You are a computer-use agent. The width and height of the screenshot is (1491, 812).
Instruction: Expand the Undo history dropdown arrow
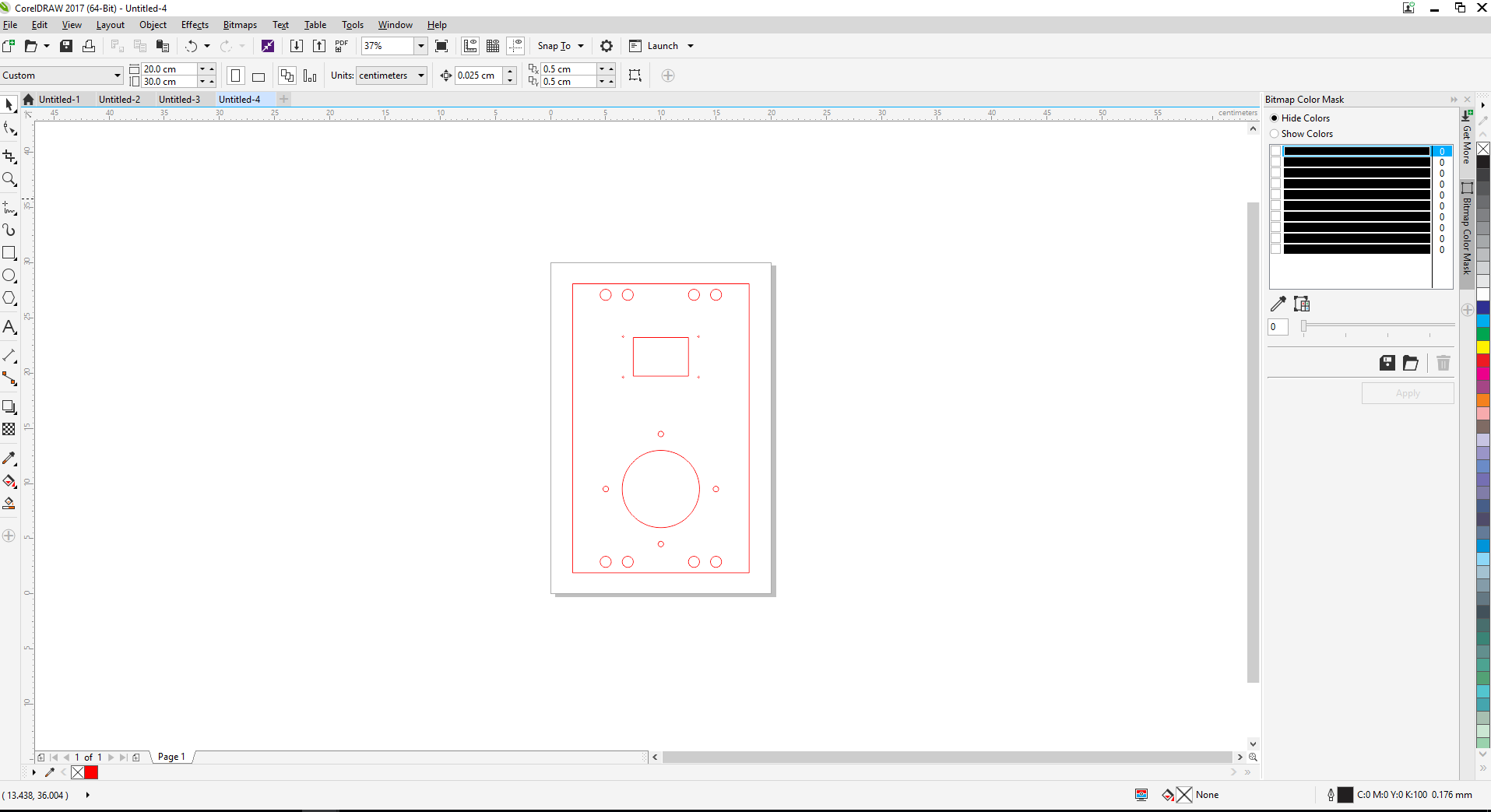pyautogui.click(x=207, y=46)
